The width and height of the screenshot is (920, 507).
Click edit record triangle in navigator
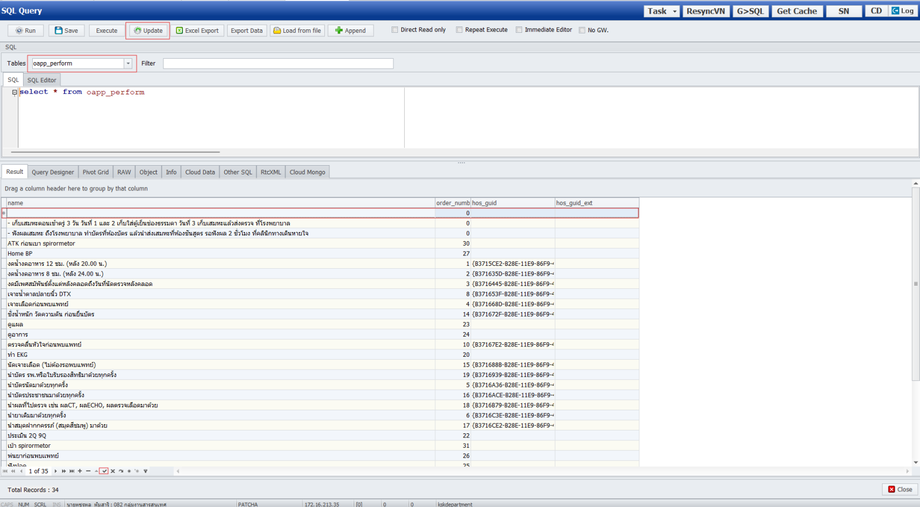pyautogui.click(x=96, y=471)
